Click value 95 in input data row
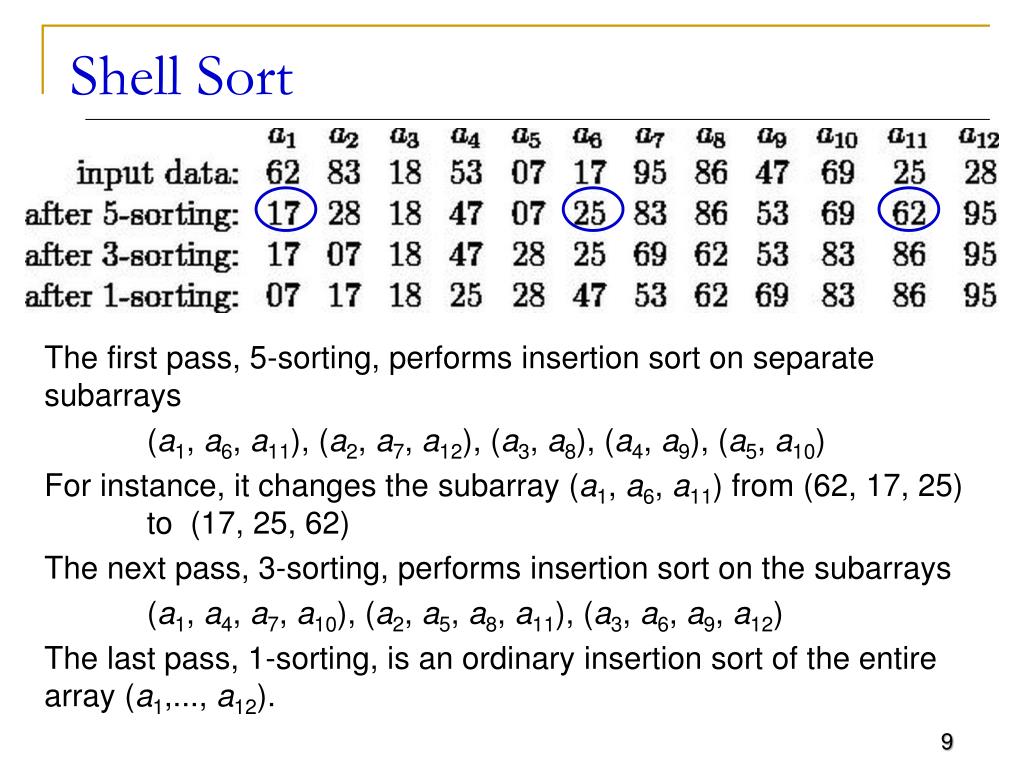Image resolution: width=1024 pixels, height=768 pixels. coord(650,172)
